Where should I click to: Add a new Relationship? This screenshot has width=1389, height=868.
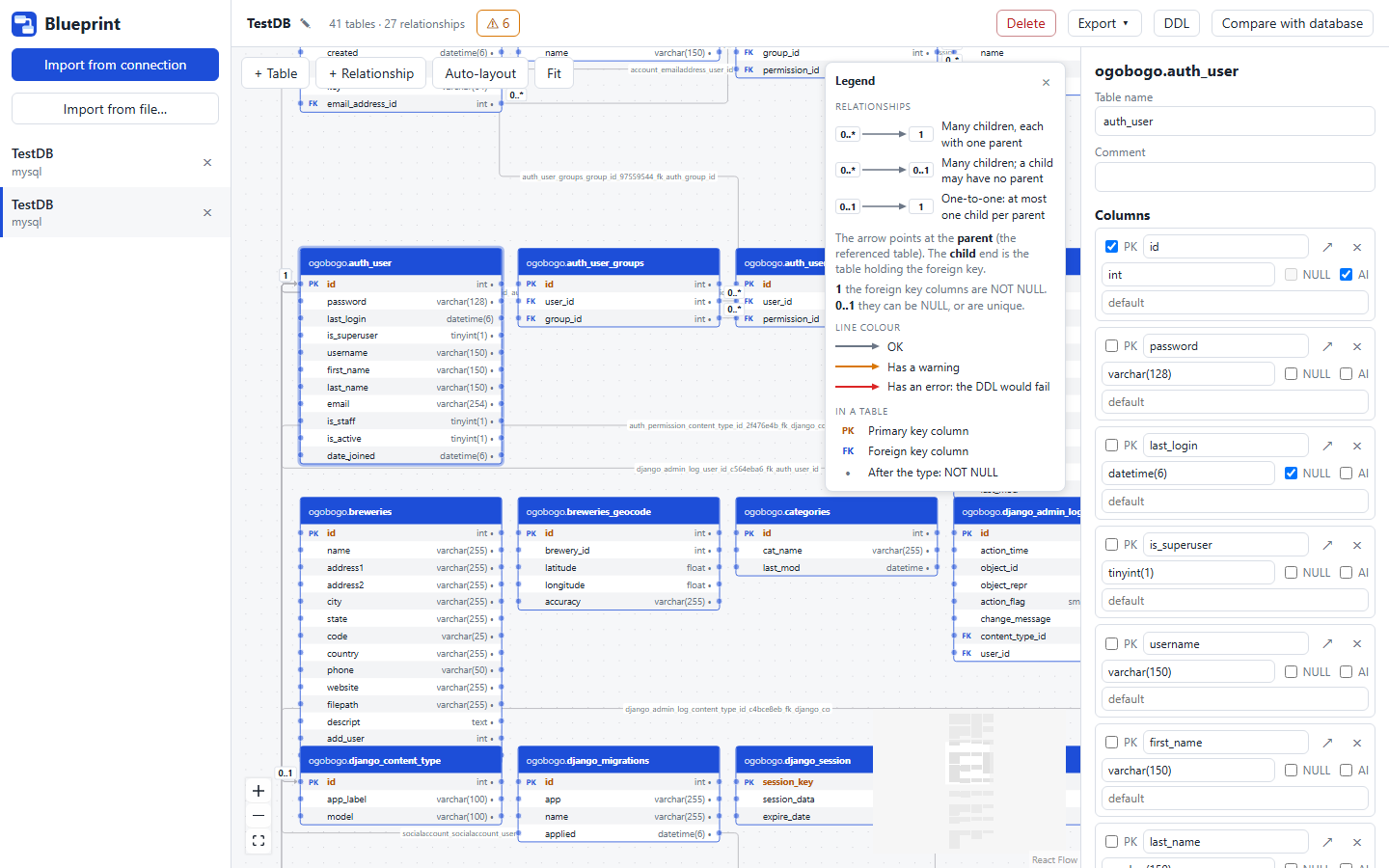click(x=371, y=73)
